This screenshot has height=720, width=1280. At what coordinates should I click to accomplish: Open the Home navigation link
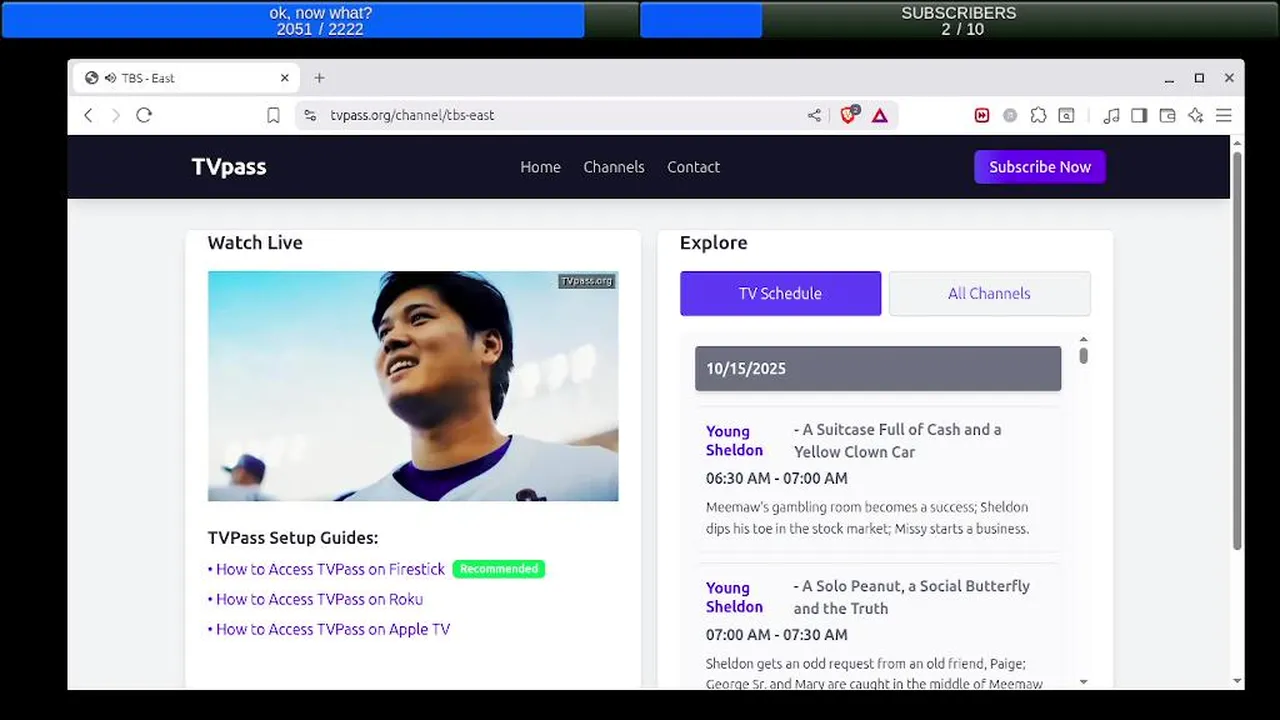pyautogui.click(x=540, y=167)
